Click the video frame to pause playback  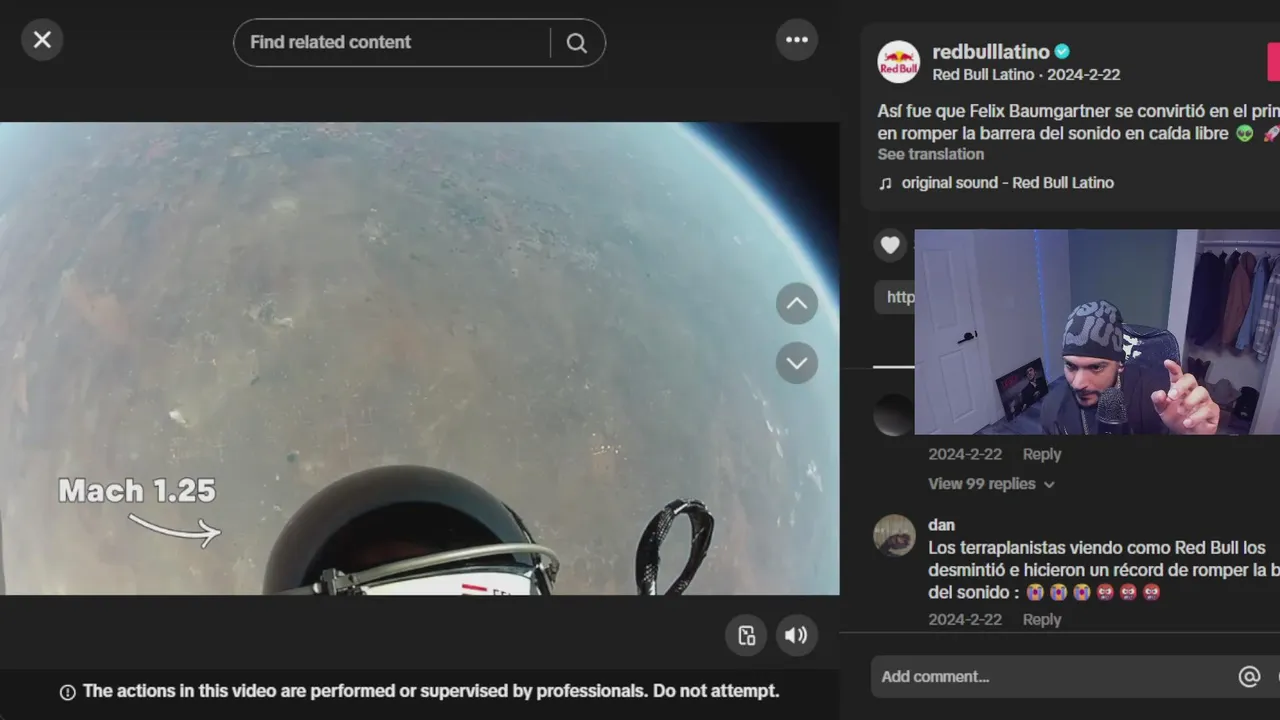419,358
